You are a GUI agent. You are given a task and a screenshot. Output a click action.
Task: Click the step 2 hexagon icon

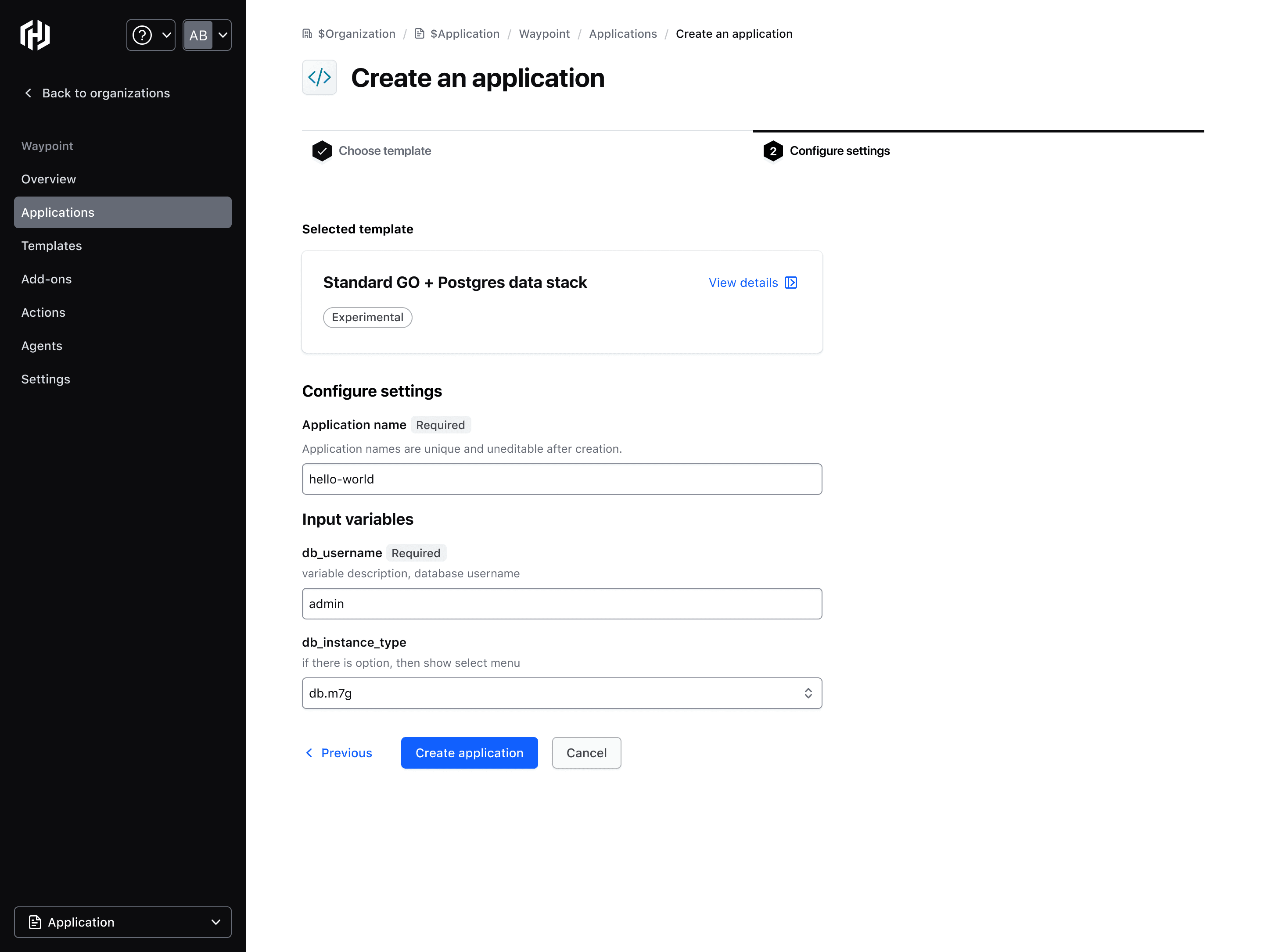pos(772,151)
